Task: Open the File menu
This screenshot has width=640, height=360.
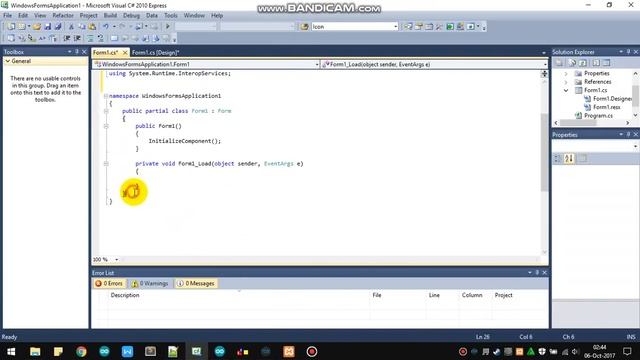Action: [x=8, y=16]
